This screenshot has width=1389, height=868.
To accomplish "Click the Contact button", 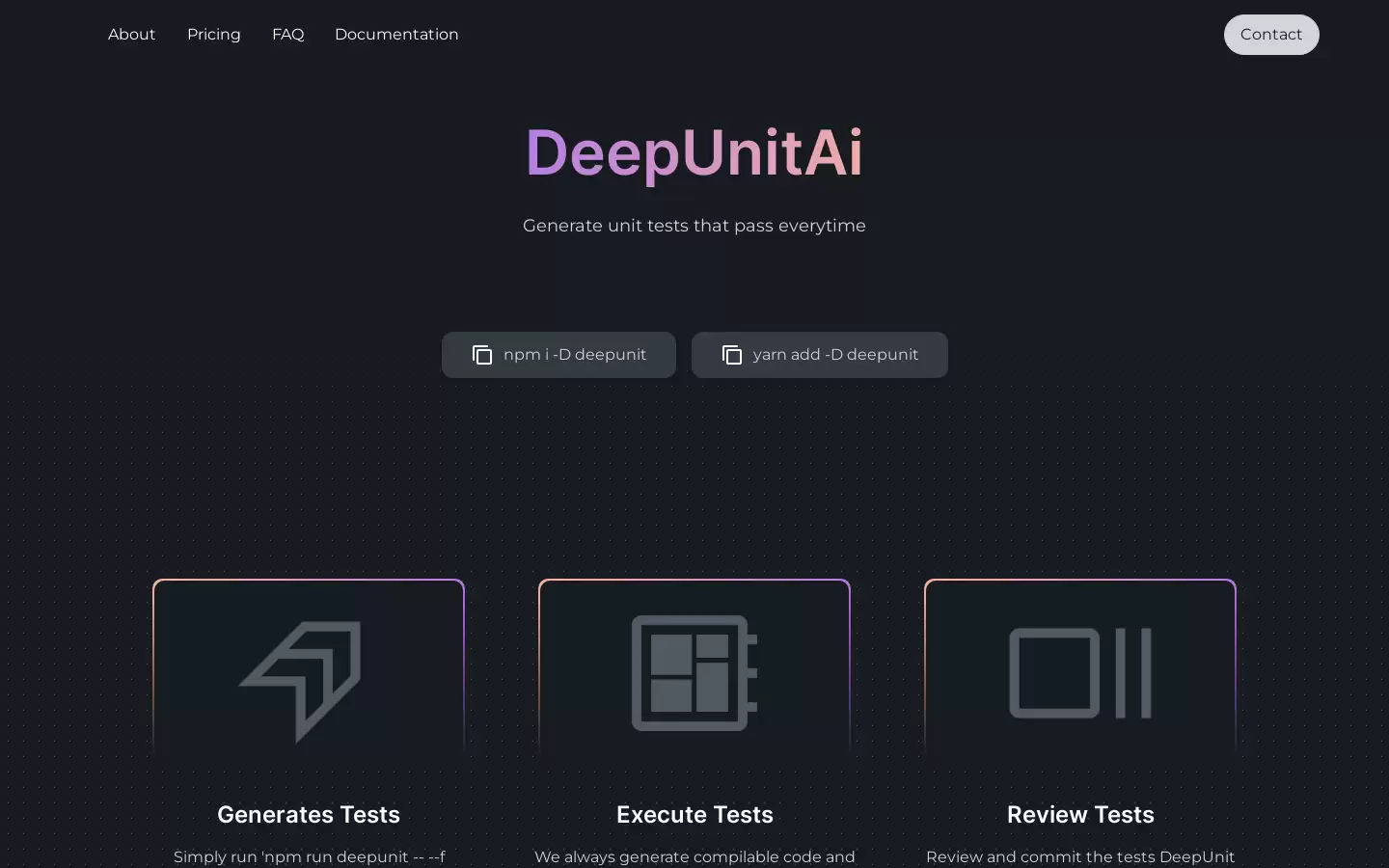I will click(1271, 35).
